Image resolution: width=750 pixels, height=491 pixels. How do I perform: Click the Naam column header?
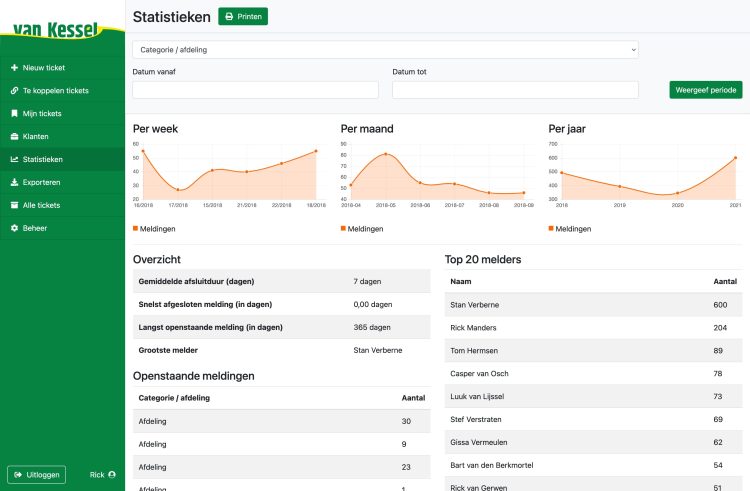pos(461,282)
